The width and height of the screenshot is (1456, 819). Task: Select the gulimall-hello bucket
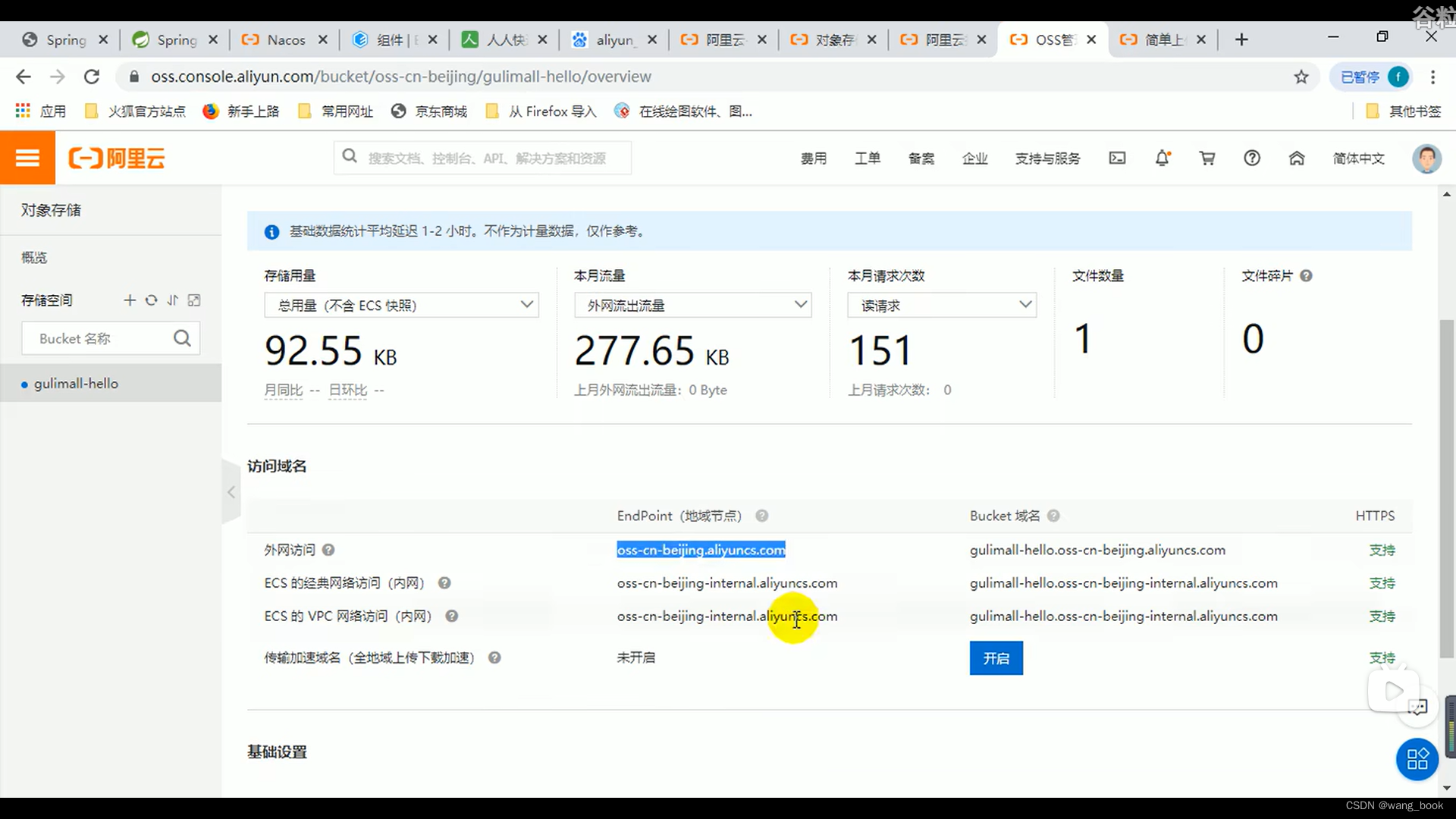111,383
